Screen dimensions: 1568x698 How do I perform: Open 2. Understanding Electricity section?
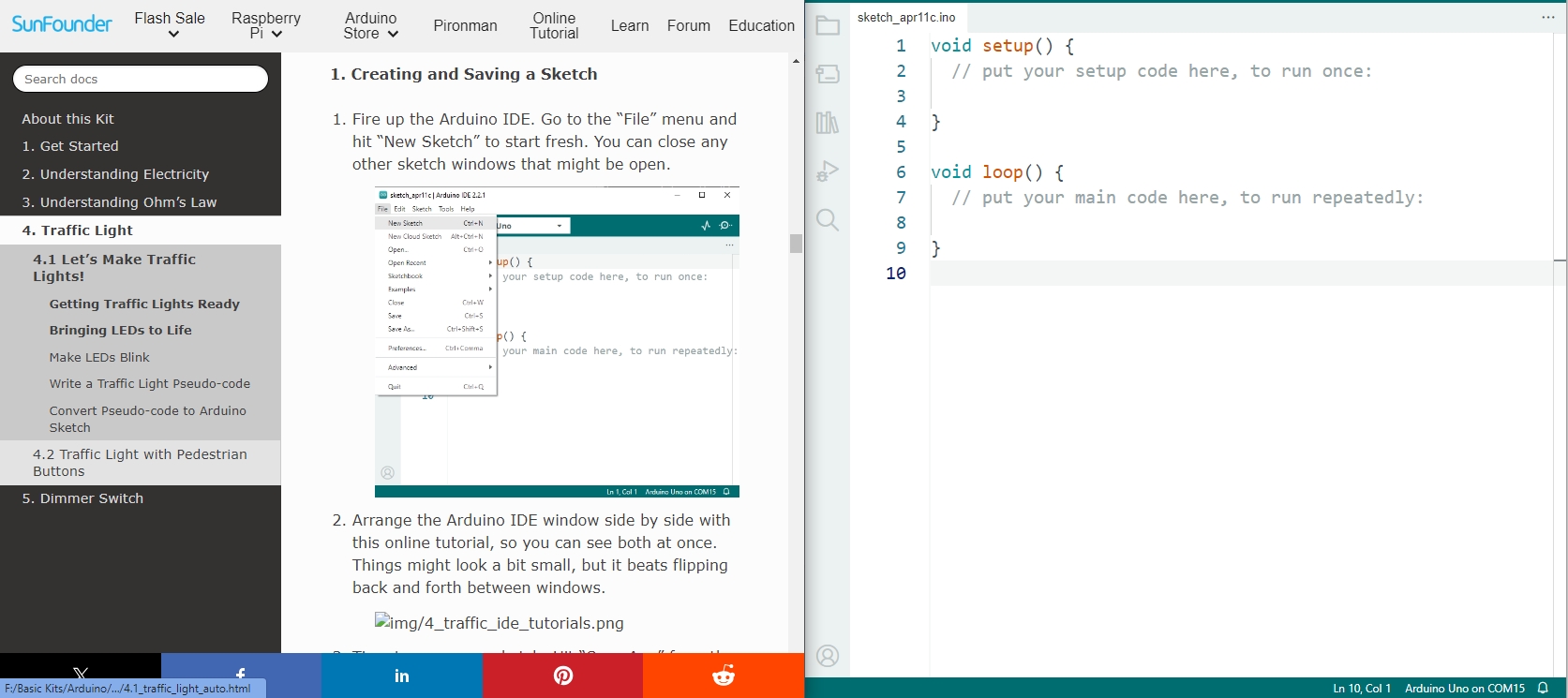tap(115, 174)
